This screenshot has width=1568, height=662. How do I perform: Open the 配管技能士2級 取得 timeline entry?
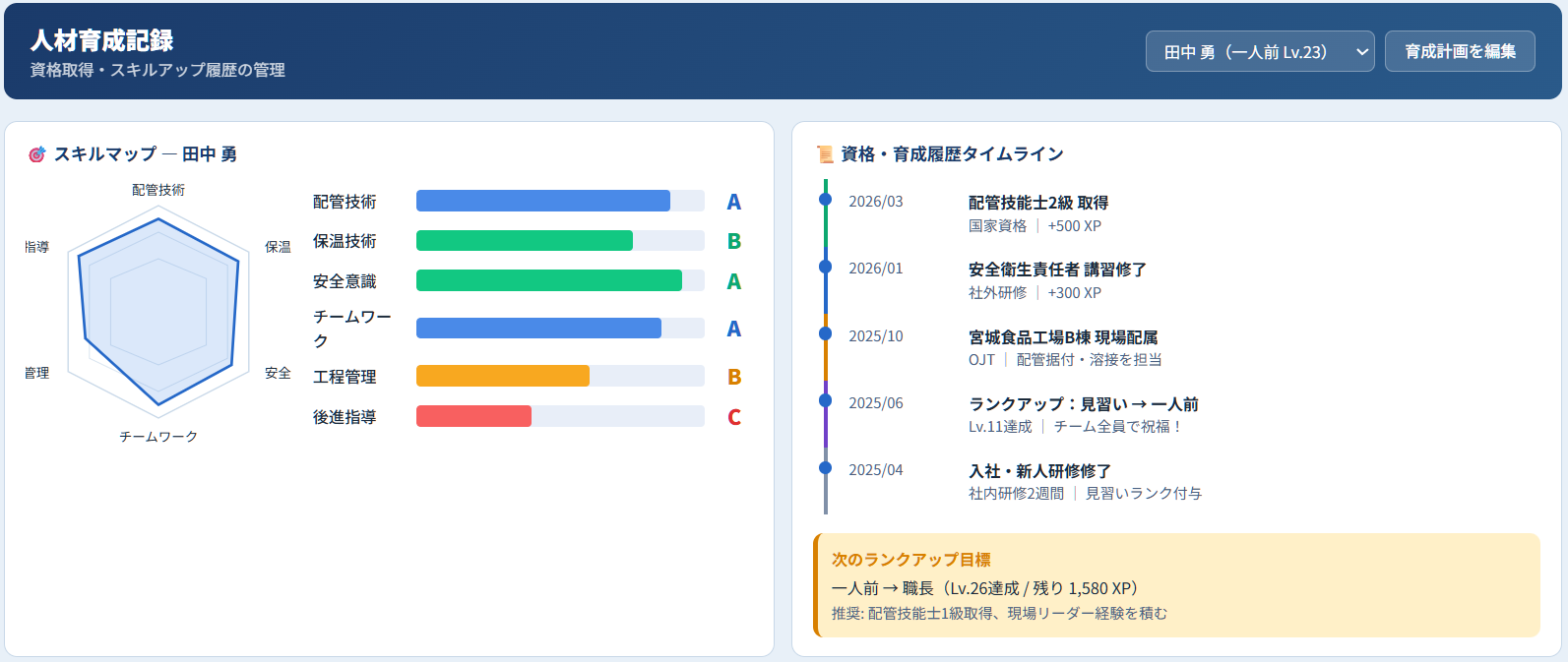[x=1037, y=203]
